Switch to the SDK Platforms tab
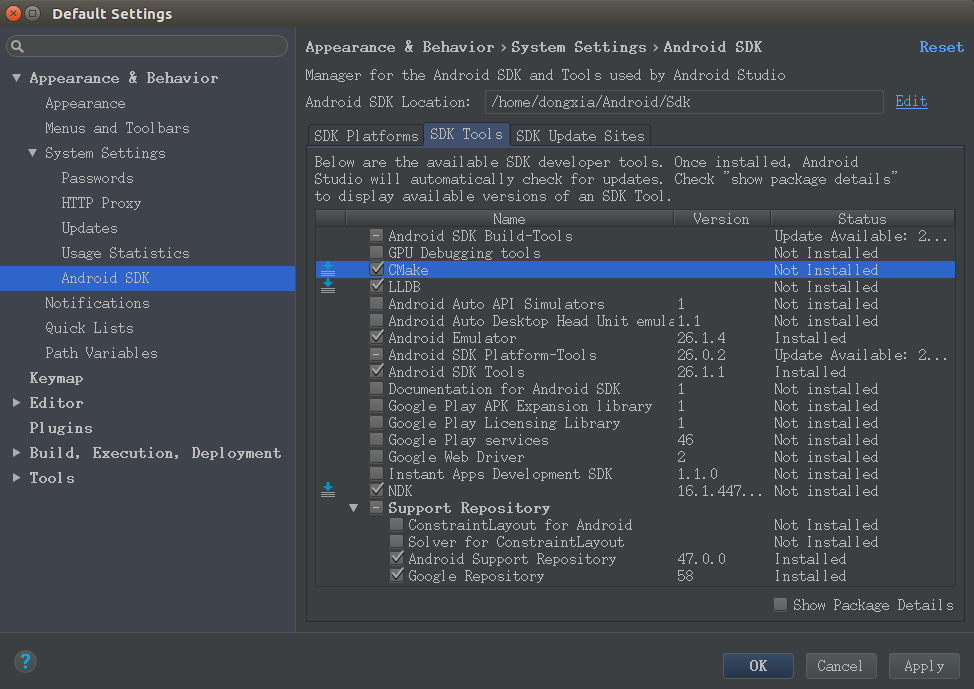974x689 pixels. (x=365, y=135)
